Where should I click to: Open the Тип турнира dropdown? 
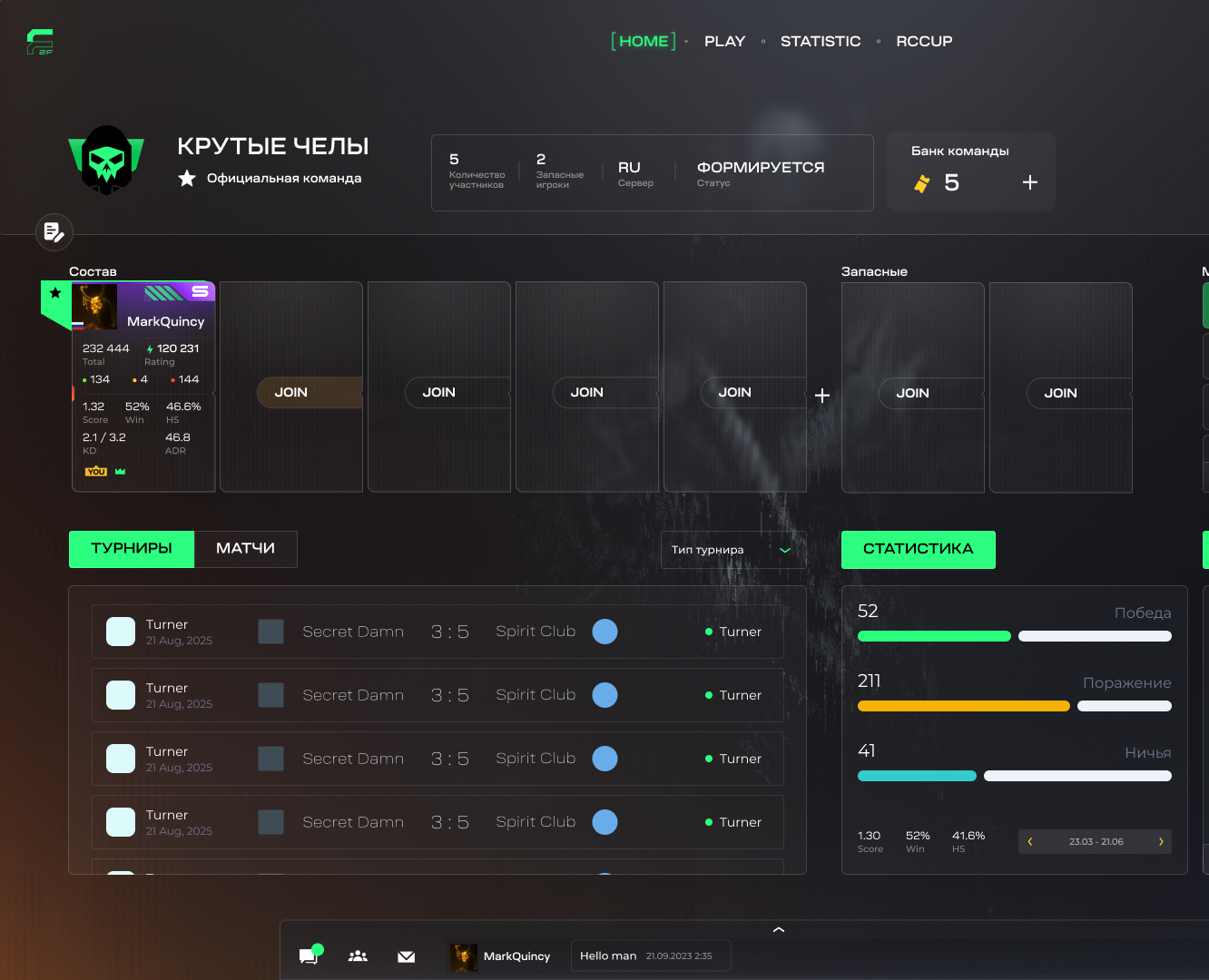pos(732,550)
